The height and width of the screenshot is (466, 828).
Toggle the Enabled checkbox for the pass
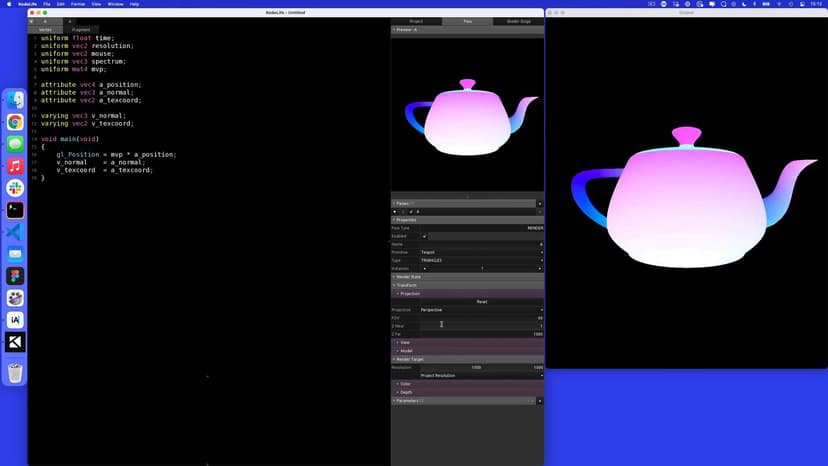[424, 236]
